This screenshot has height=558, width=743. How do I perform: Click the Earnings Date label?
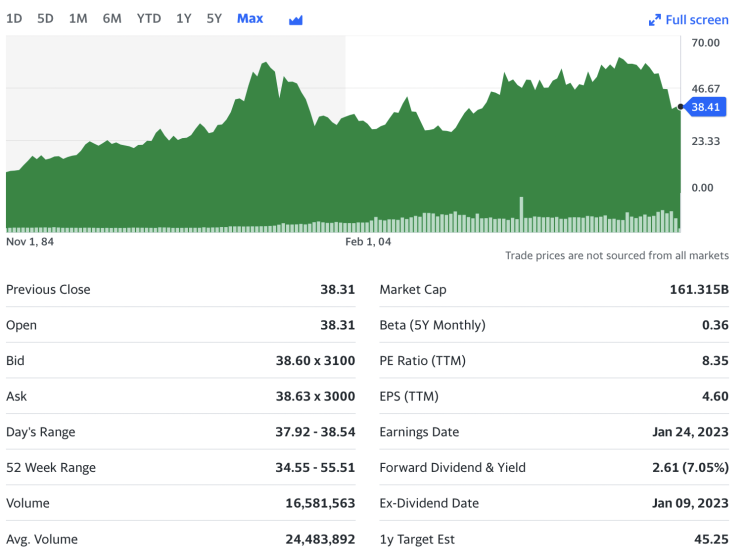pos(419,432)
